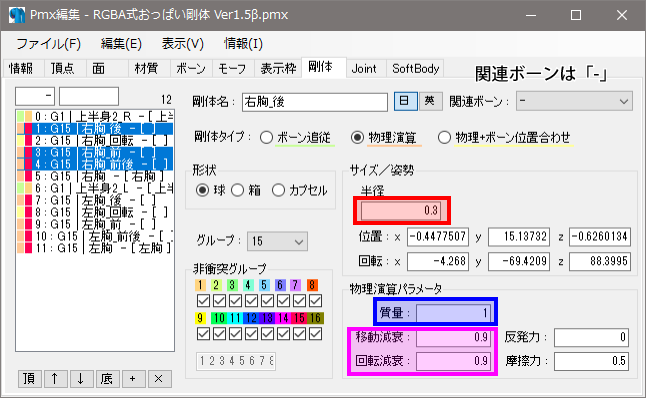The image size is (646, 398).
Task: Click the 底 move-to-bottom button
Action: 108,378
